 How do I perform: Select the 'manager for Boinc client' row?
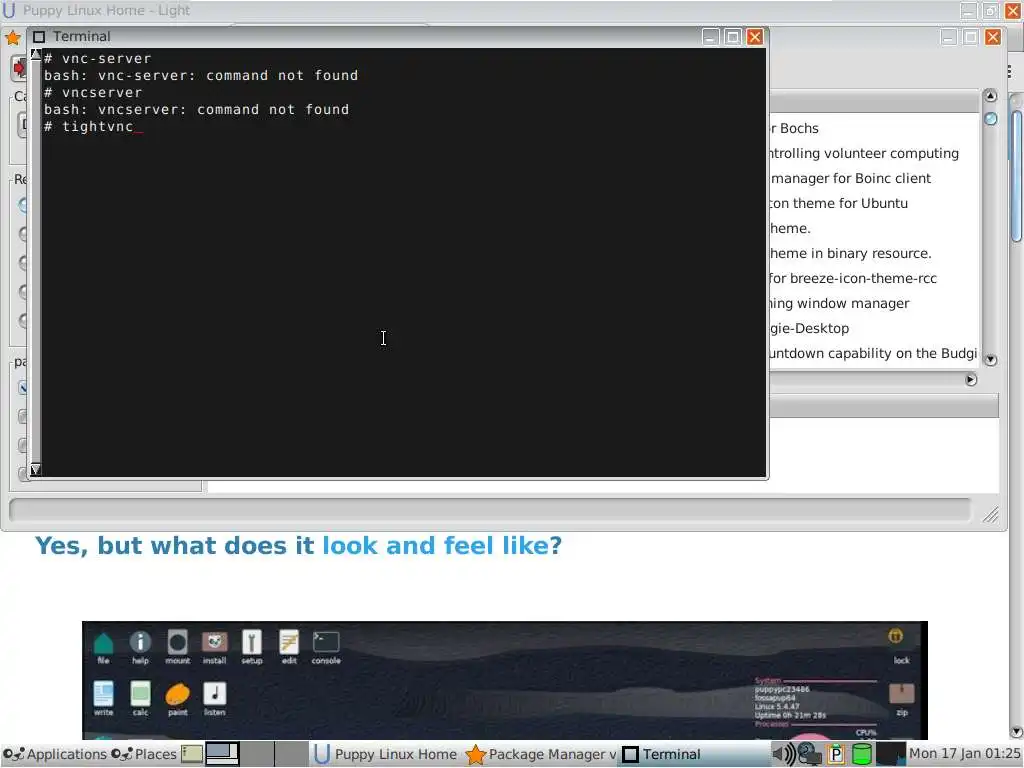[874, 178]
